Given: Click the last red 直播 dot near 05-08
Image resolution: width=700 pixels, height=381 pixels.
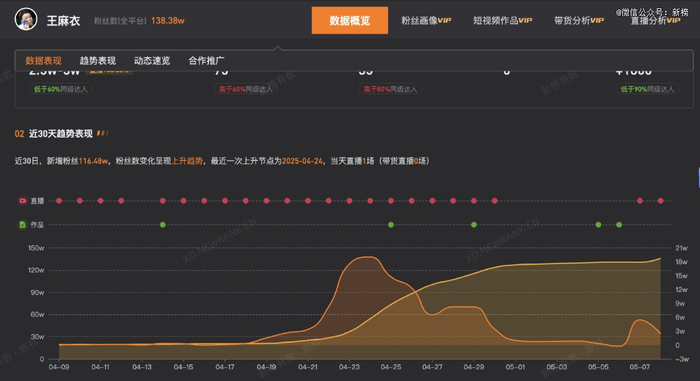Looking at the screenshot, I should pyautogui.click(x=660, y=201).
